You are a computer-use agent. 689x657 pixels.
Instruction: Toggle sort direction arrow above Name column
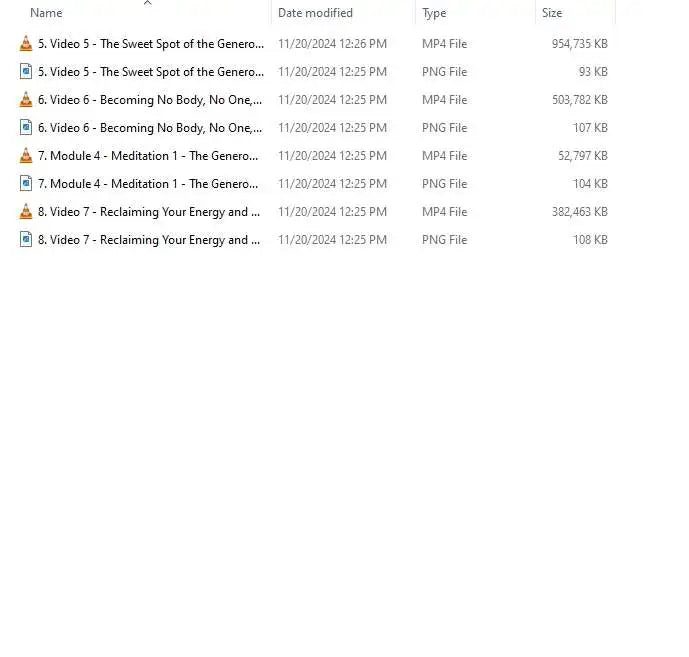click(x=148, y=3)
